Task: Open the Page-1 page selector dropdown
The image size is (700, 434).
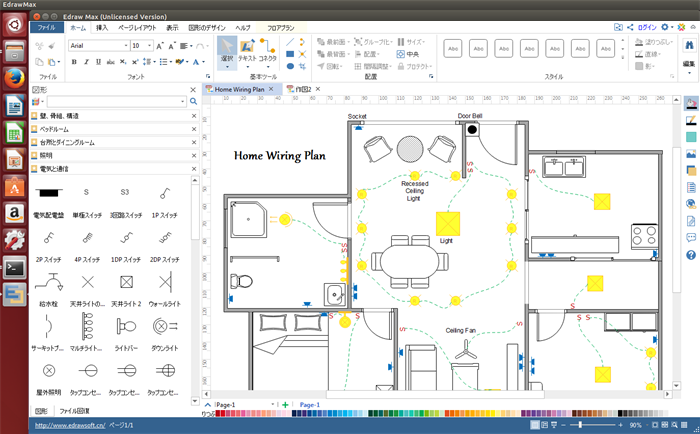Action: 273,404
